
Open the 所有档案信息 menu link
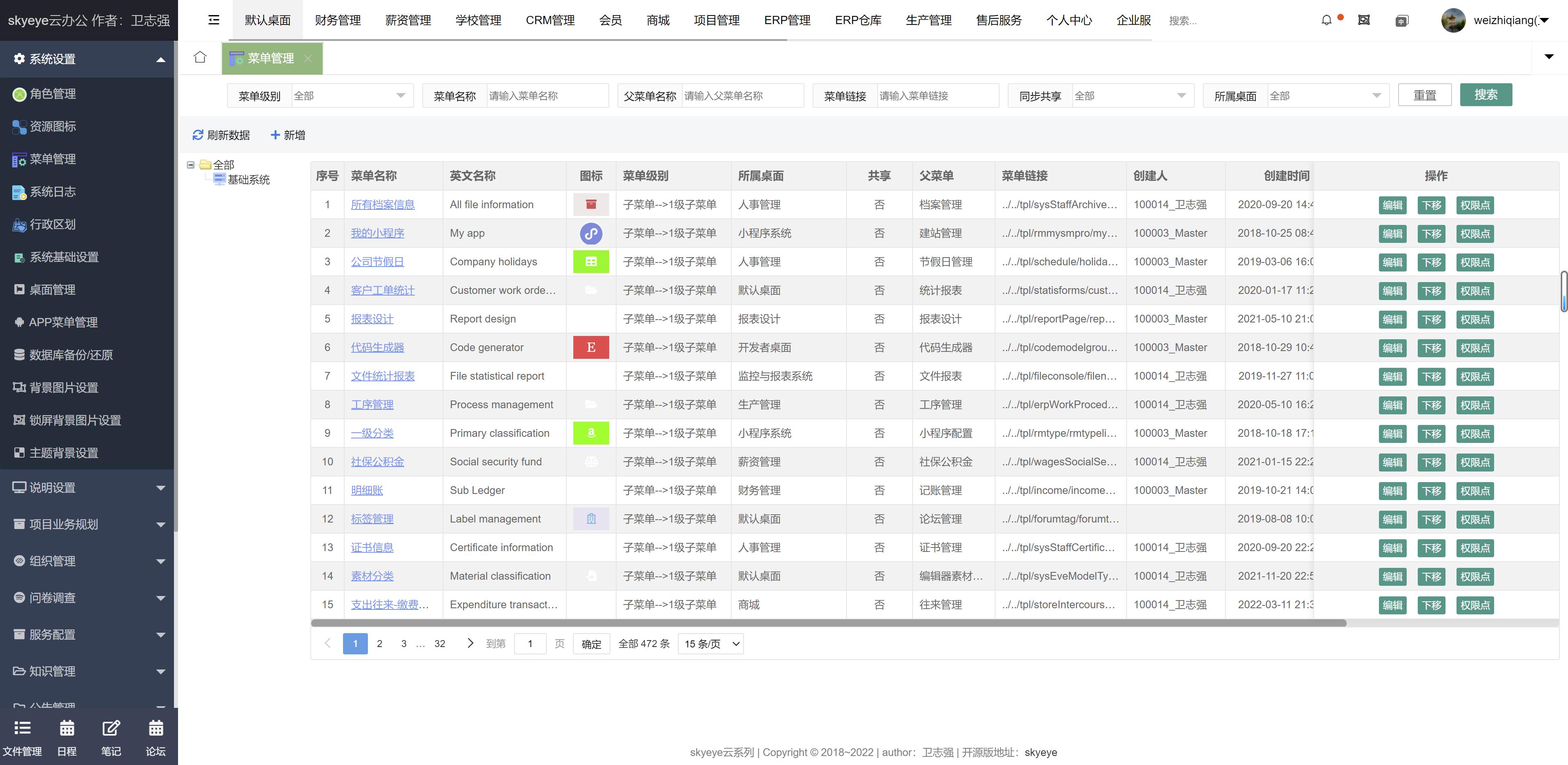tap(382, 205)
